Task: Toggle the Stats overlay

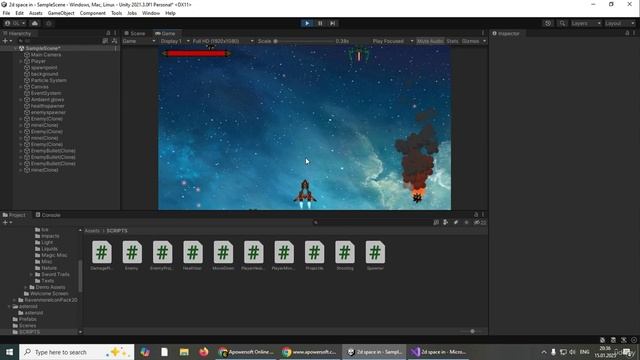Action: 452,41
